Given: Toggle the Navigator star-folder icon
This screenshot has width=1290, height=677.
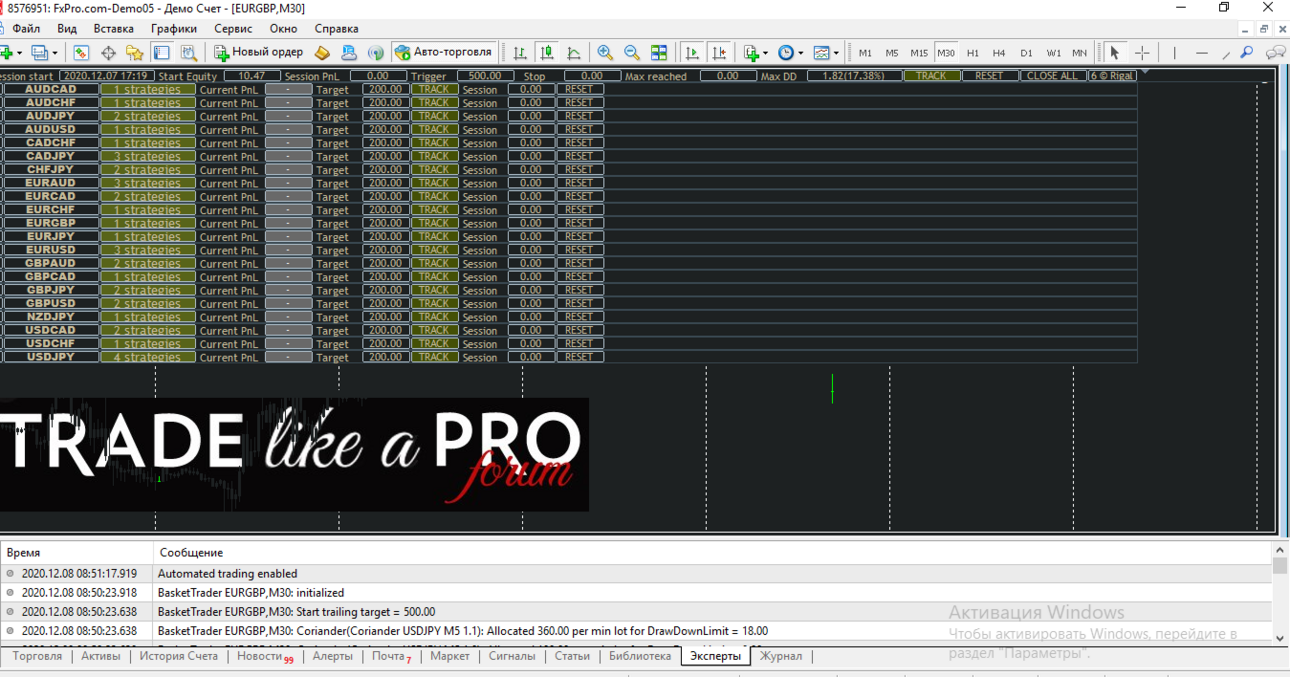Looking at the screenshot, I should [x=134, y=53].
